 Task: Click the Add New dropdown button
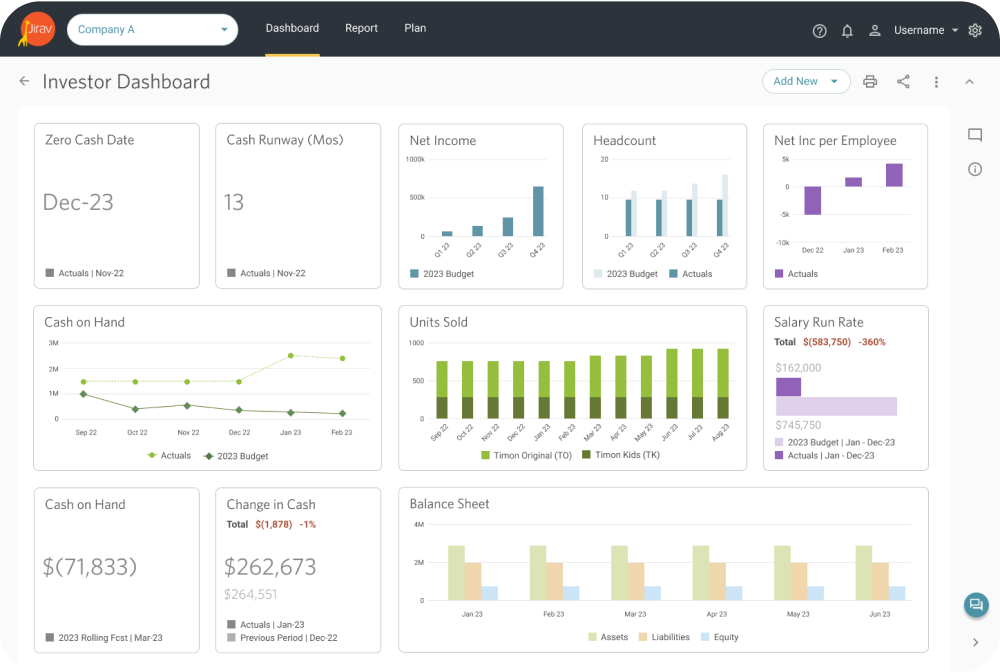tap(805, 82)
